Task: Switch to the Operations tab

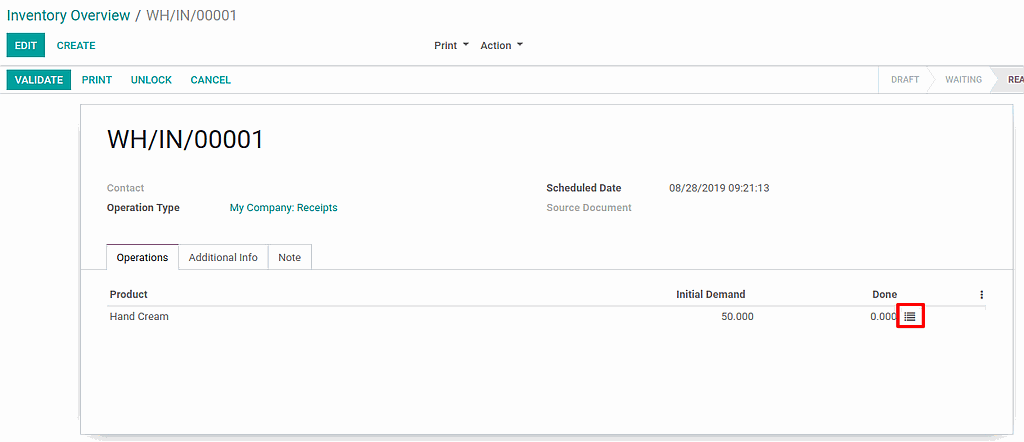Action: pos(142,258)
